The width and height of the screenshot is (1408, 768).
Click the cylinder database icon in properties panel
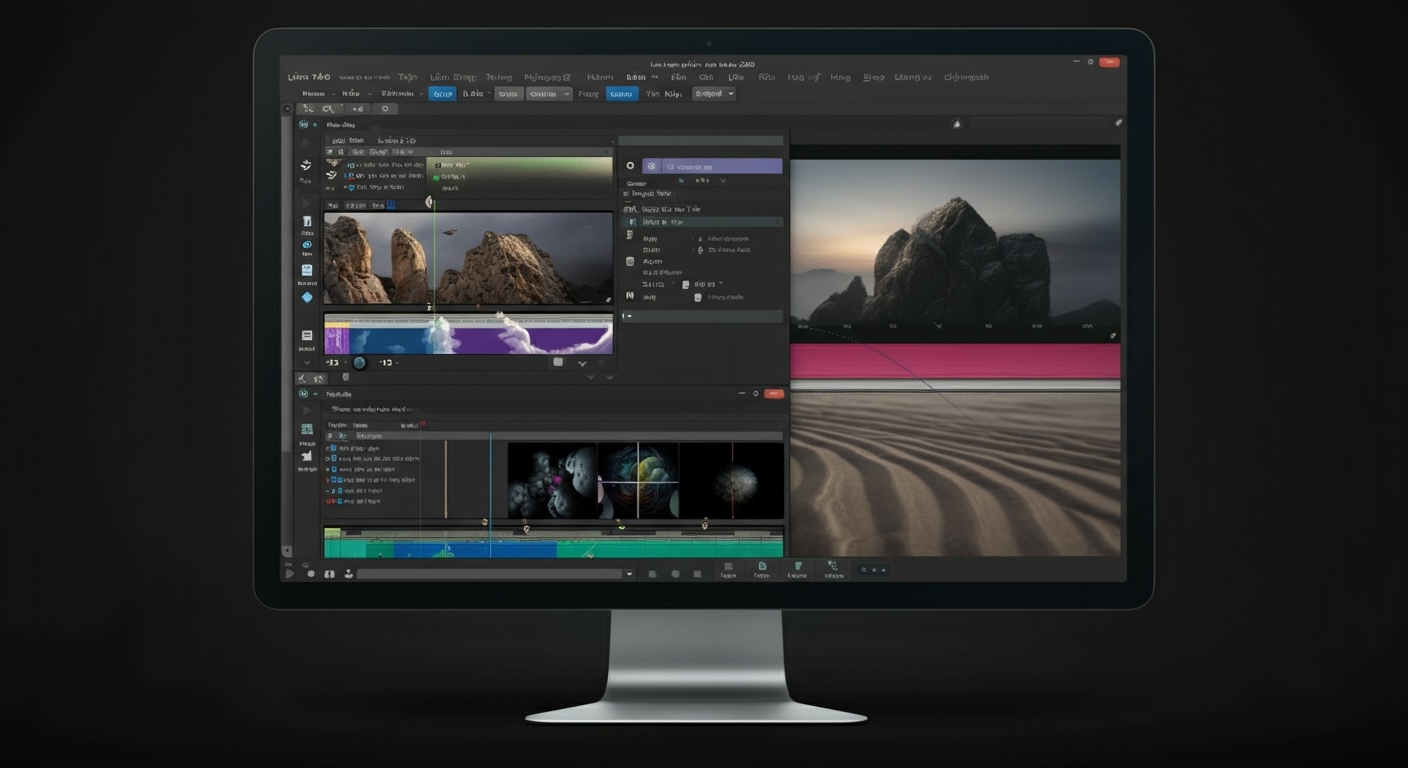[630, 261]
